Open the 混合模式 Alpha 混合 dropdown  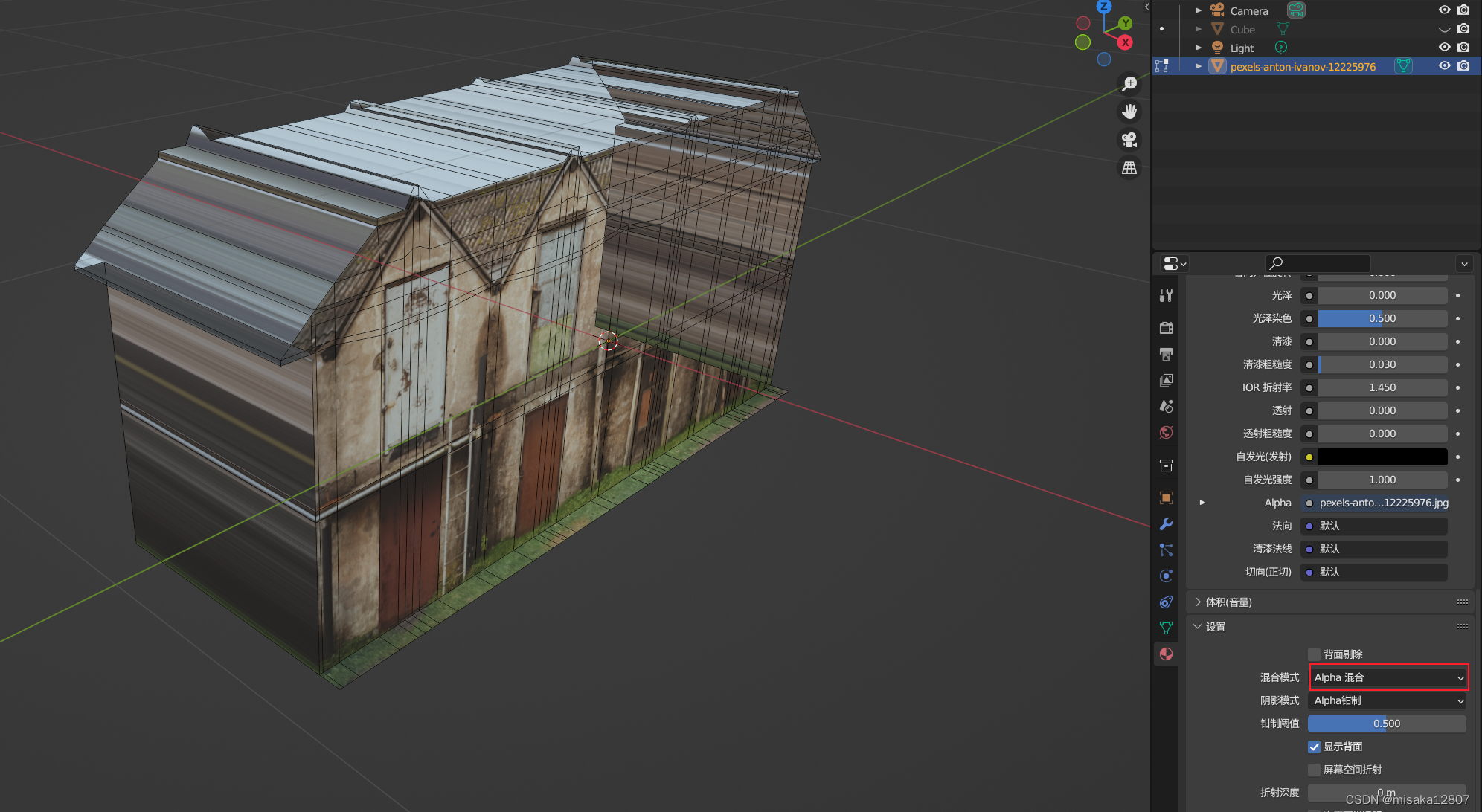click(x=1389, y=677)
